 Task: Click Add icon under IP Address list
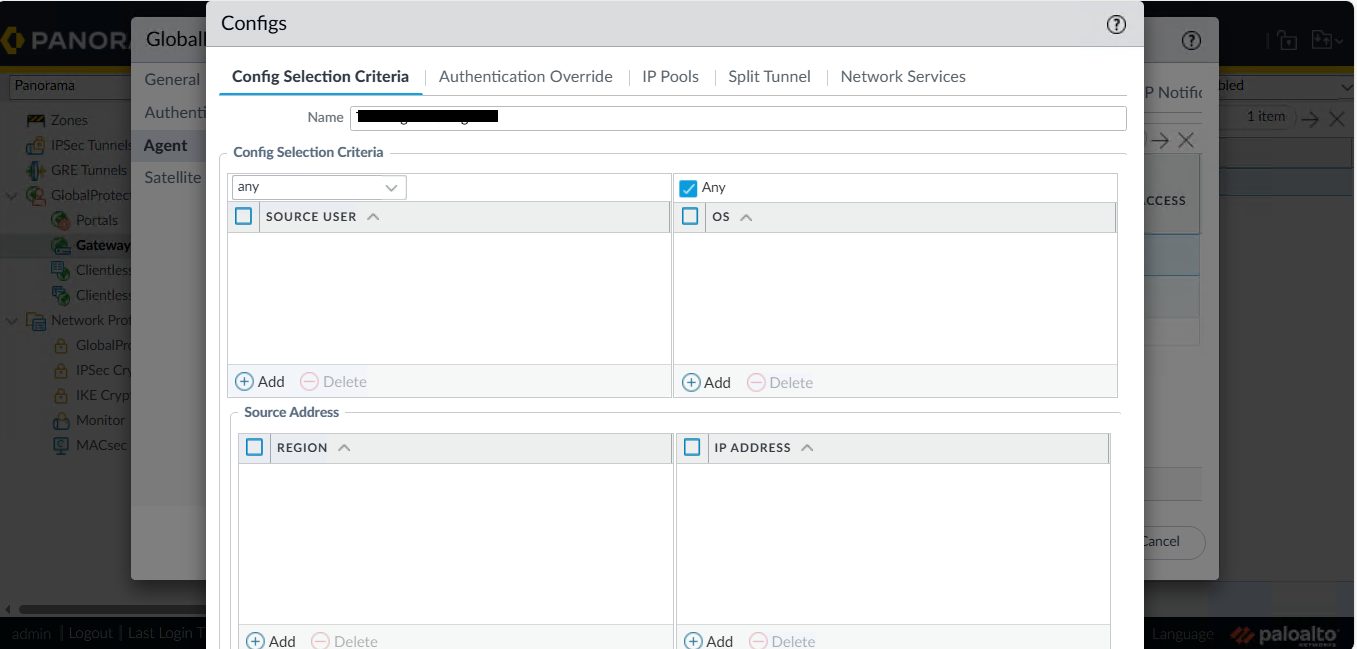[x=693, y=641]
